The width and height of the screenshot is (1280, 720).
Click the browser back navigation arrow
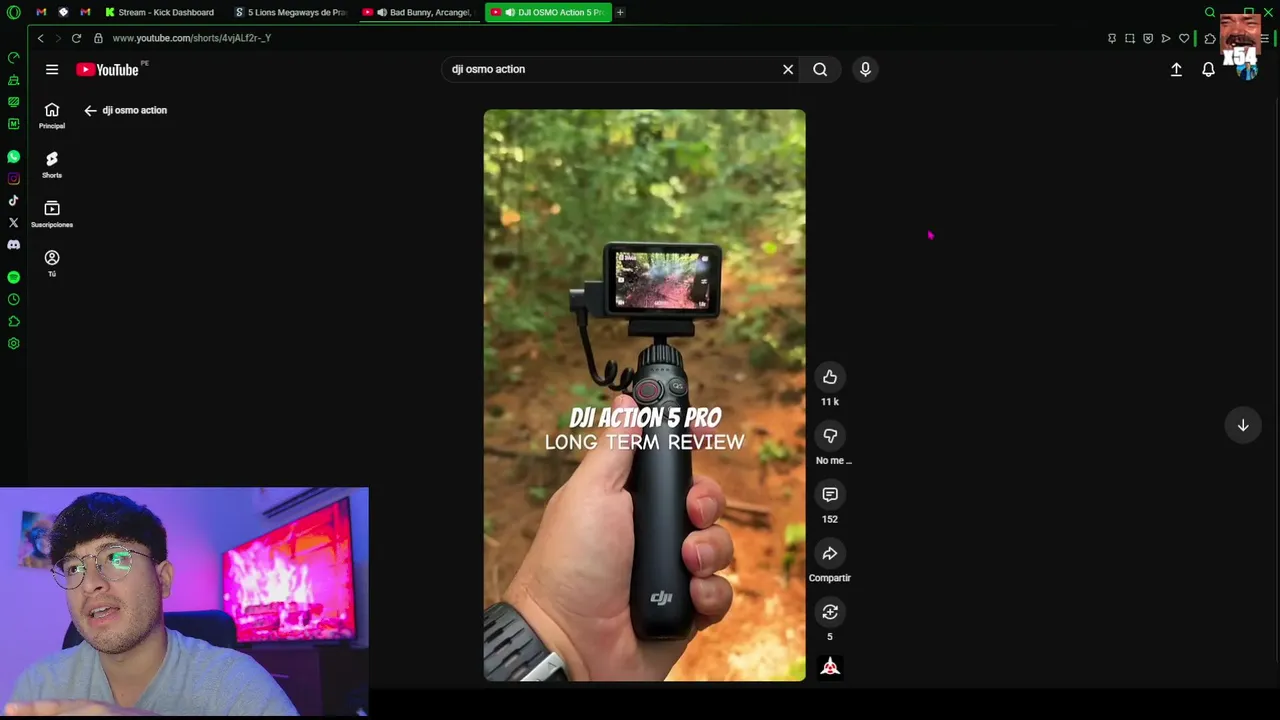click(40, 38)
